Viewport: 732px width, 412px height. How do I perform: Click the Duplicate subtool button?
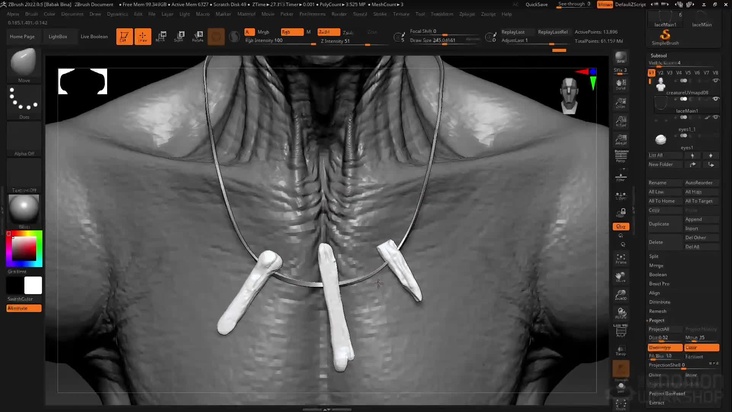pos(665,224)
